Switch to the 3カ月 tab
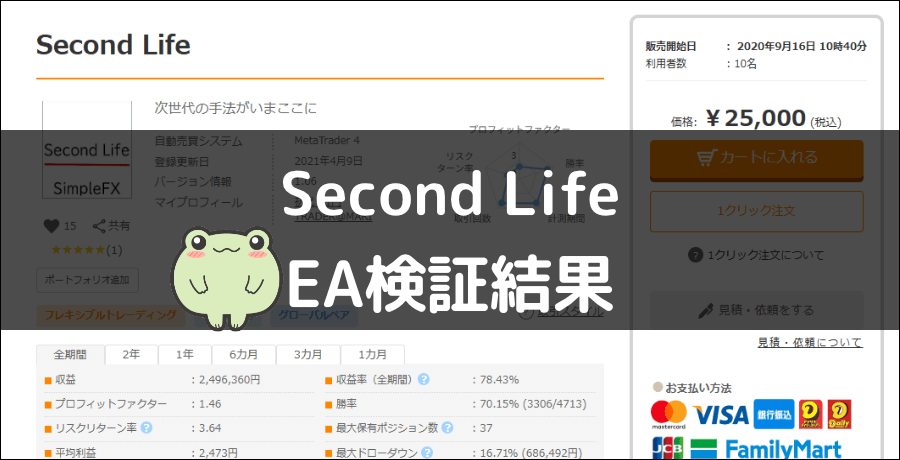Image resolution: width=900 pixels, height=460 pixels. coord(308,354)
